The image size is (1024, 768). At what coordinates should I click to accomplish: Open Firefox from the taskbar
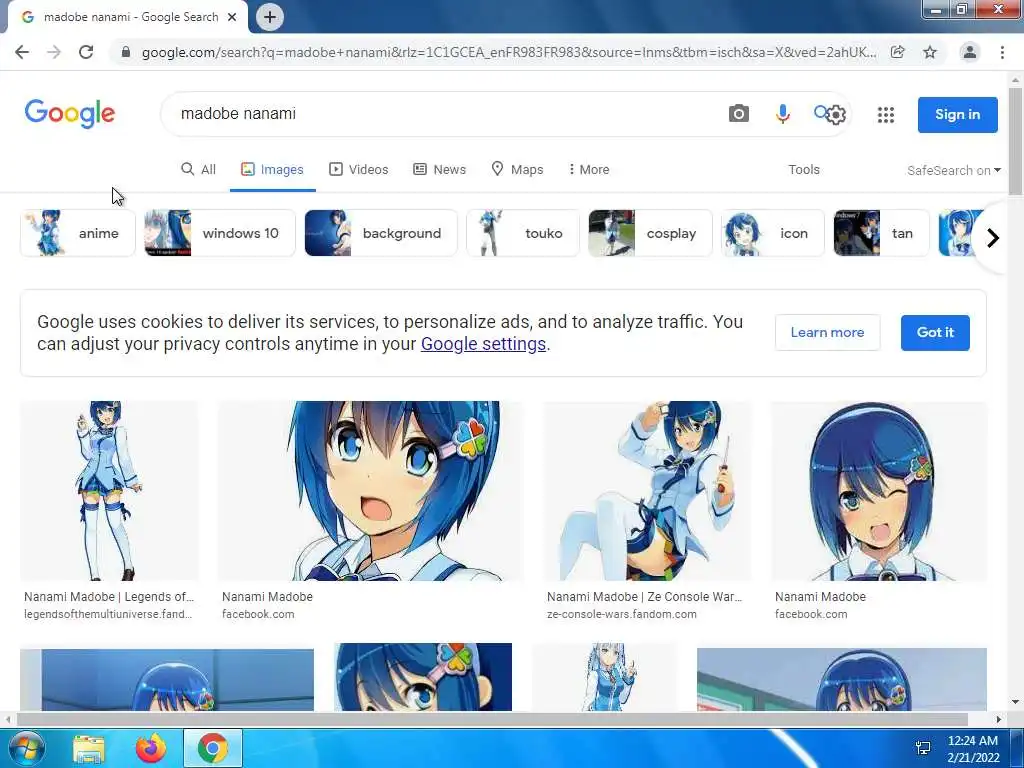(151, 748)
